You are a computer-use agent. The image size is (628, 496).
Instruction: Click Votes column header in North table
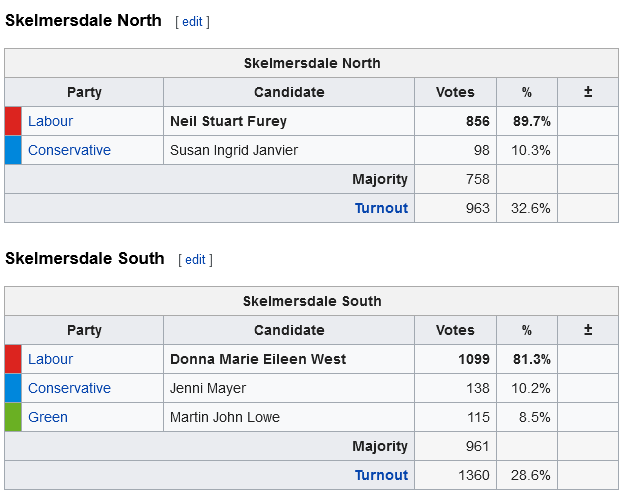pyautogui.click(x=455, y=92)
